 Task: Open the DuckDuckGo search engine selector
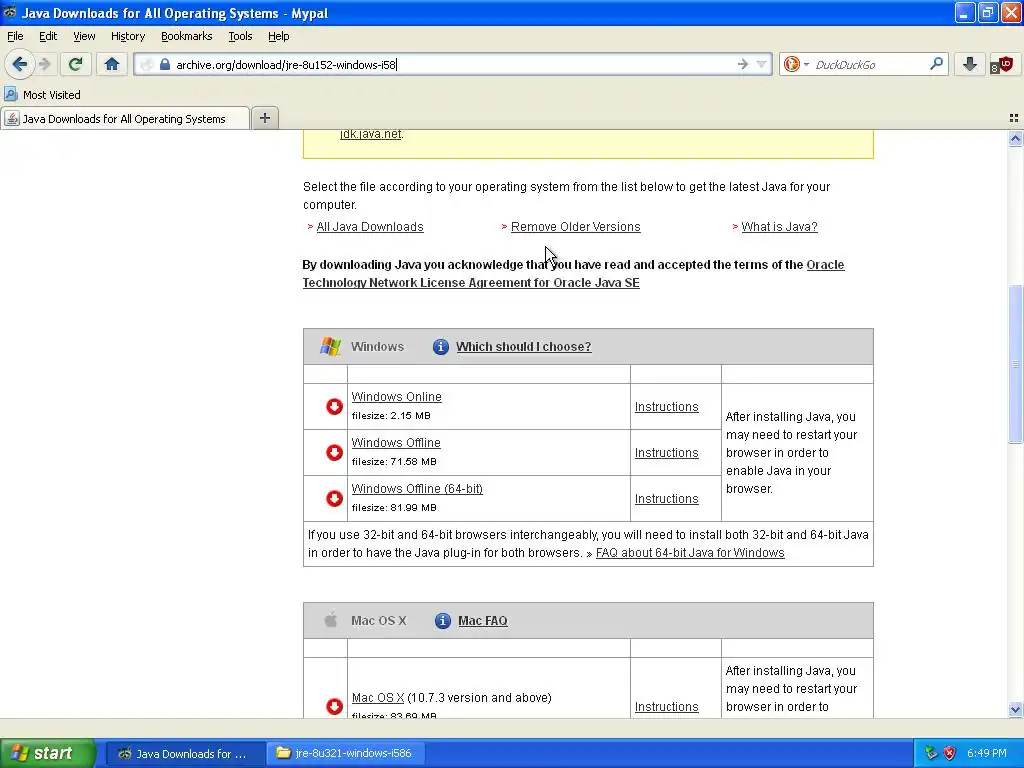click(796, 64)
